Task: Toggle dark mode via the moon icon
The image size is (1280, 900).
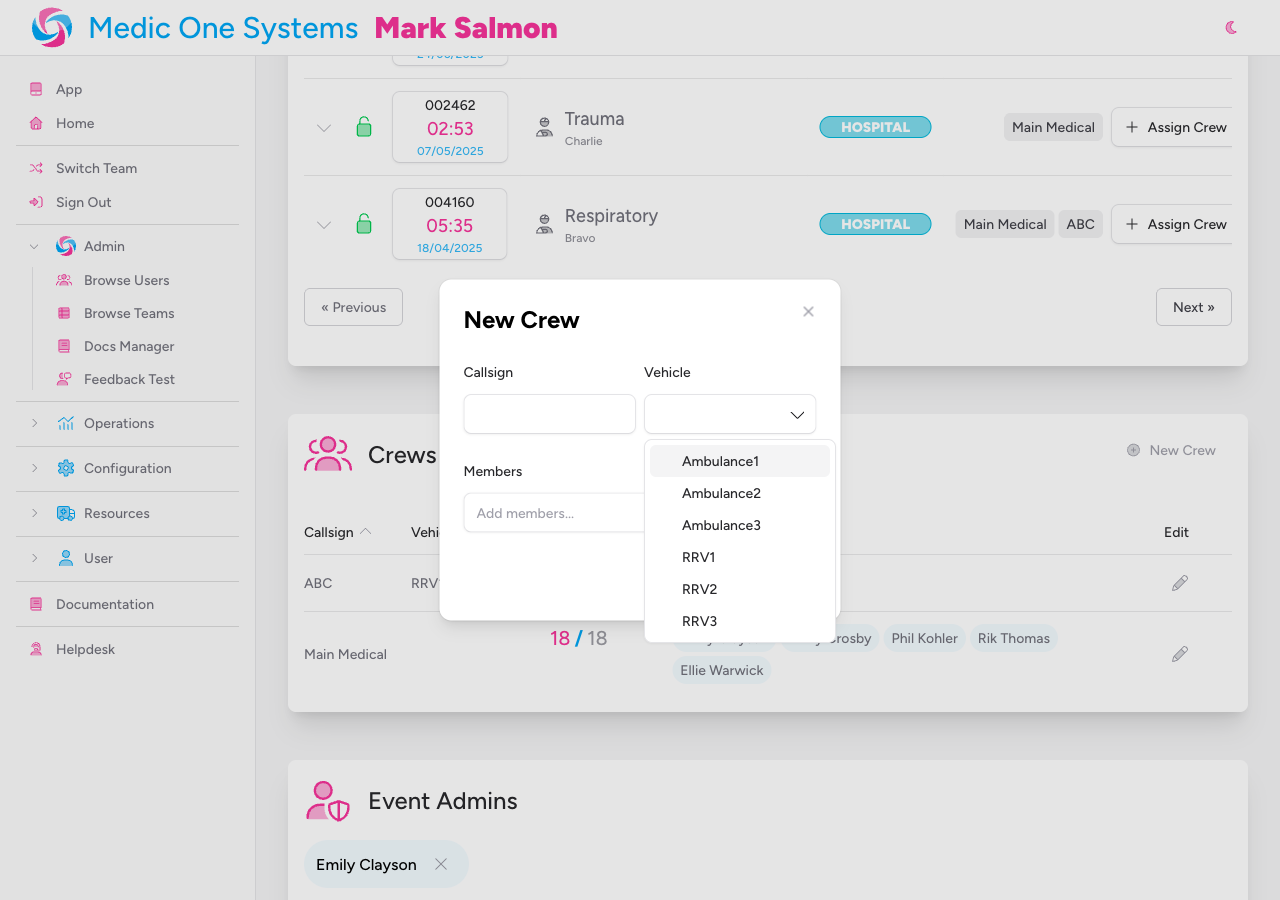Action: [x=1230, y=27]
